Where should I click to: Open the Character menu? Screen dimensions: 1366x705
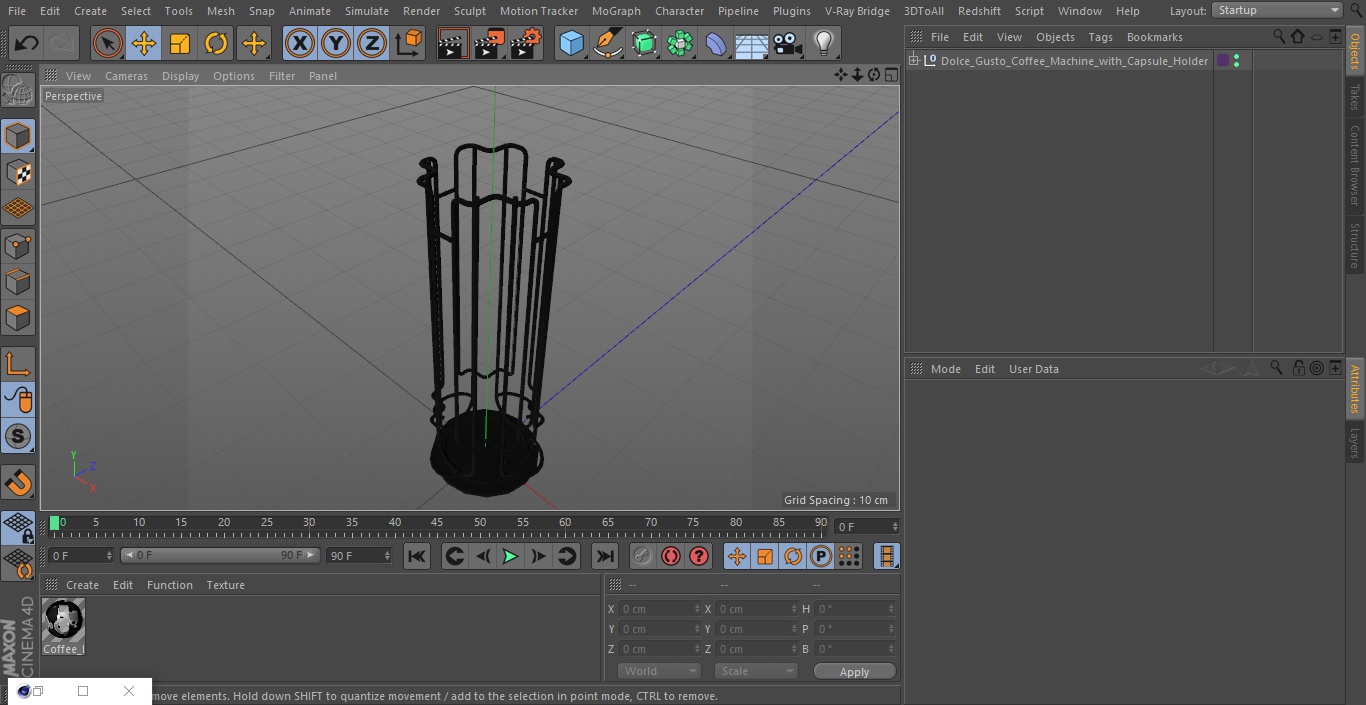(x=679, y=11)
